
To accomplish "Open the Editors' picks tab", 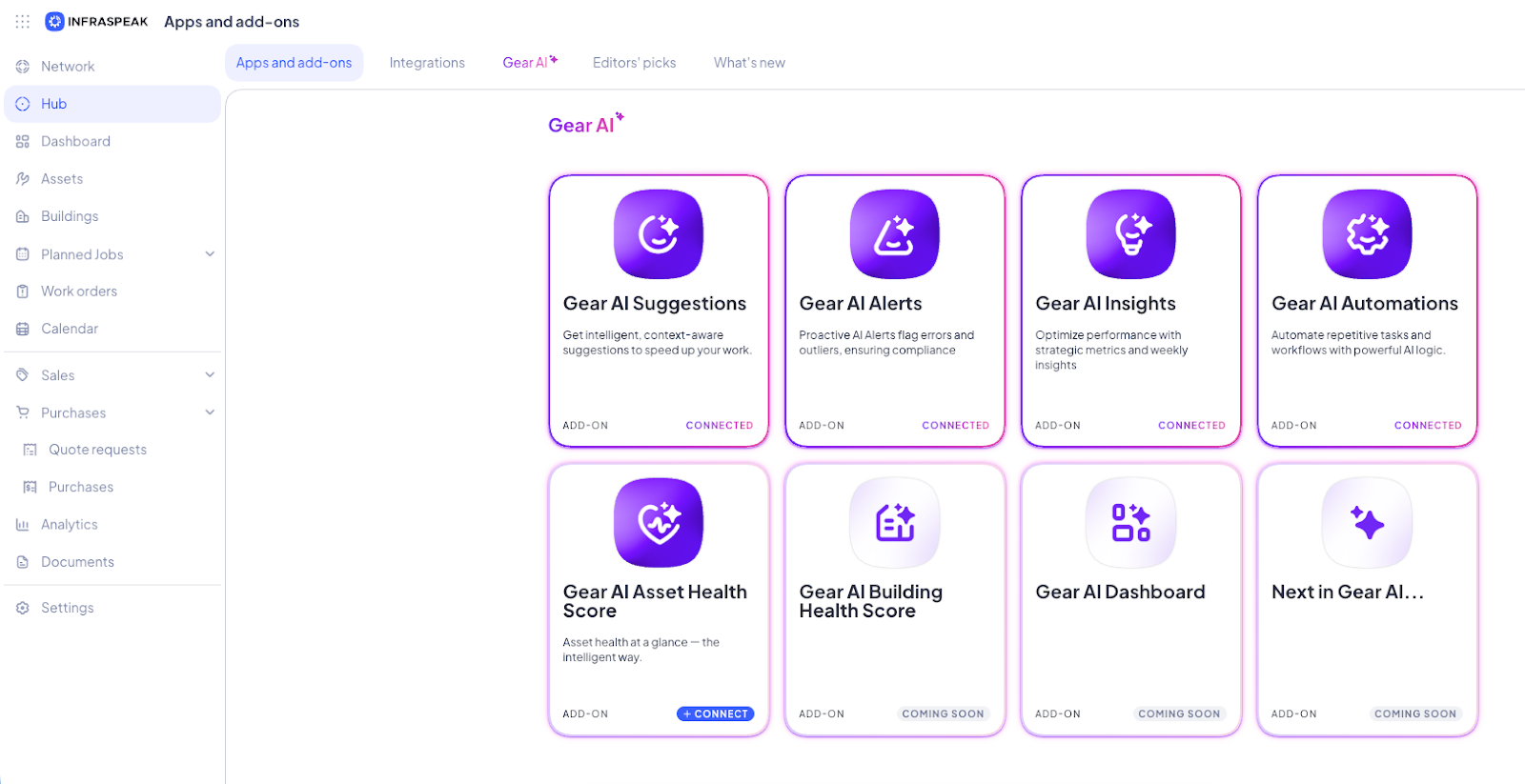I will tap(634, 63).
